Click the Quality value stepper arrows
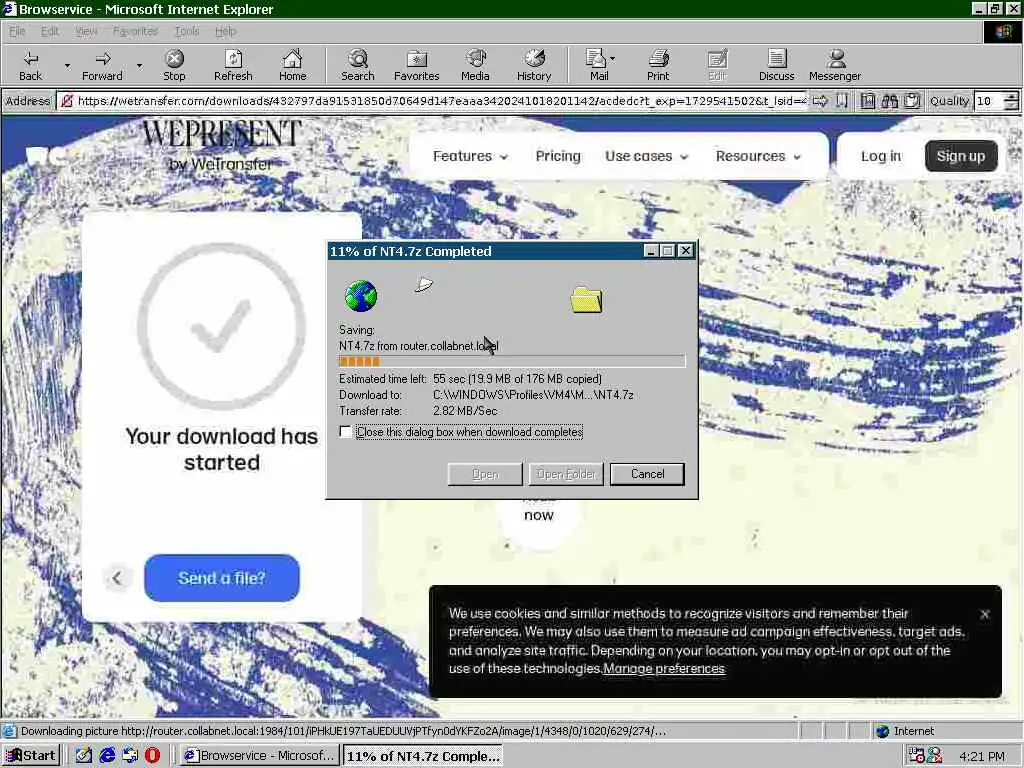The width and height of the screenshot is (1024, 768). coord(1011,101)
